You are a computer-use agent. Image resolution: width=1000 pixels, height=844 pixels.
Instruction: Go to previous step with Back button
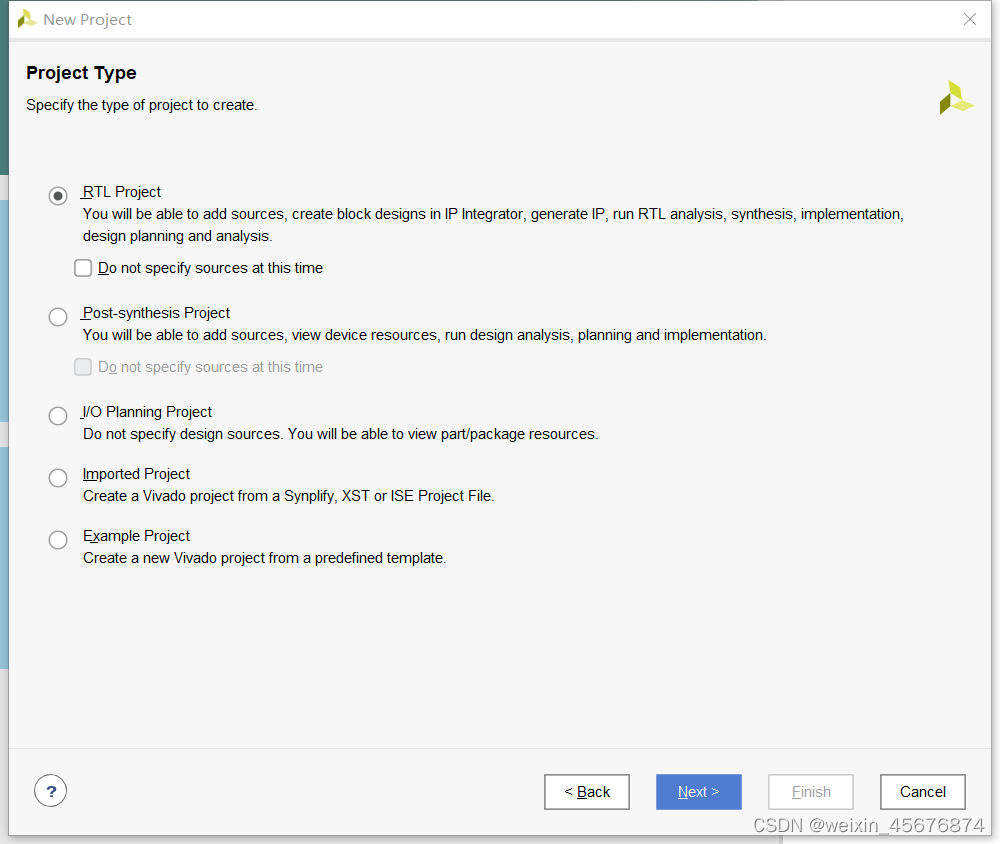click(587, 792)
